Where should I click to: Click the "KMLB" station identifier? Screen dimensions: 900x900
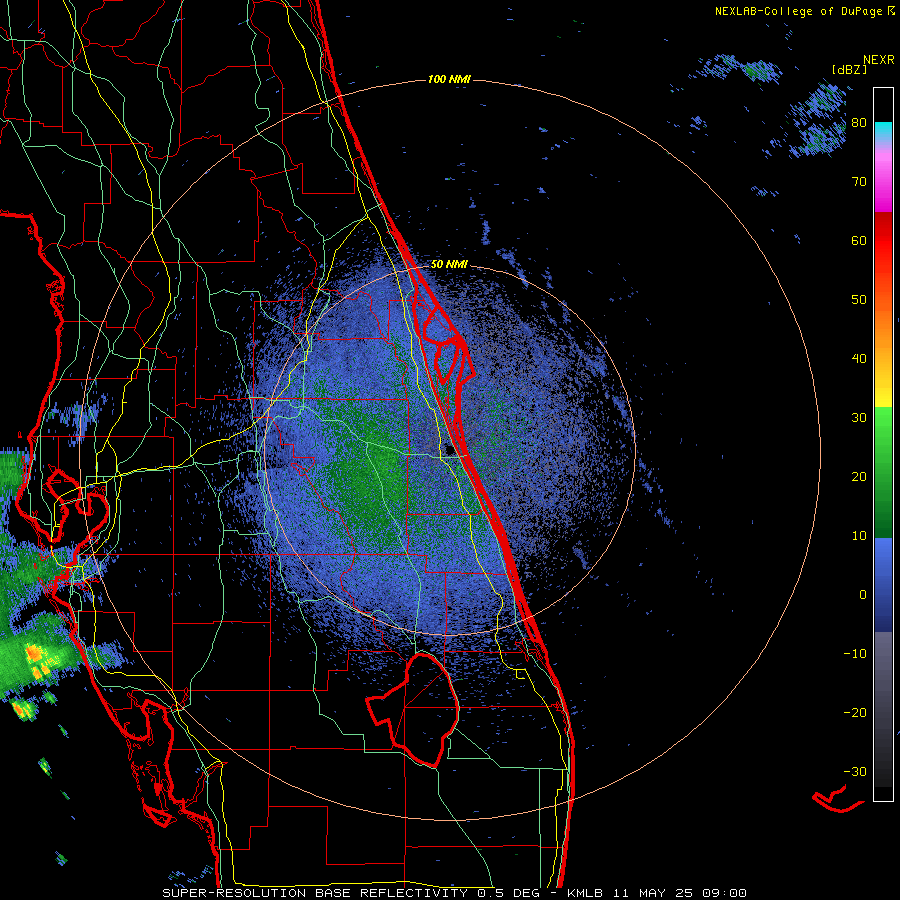click(584, 893)
